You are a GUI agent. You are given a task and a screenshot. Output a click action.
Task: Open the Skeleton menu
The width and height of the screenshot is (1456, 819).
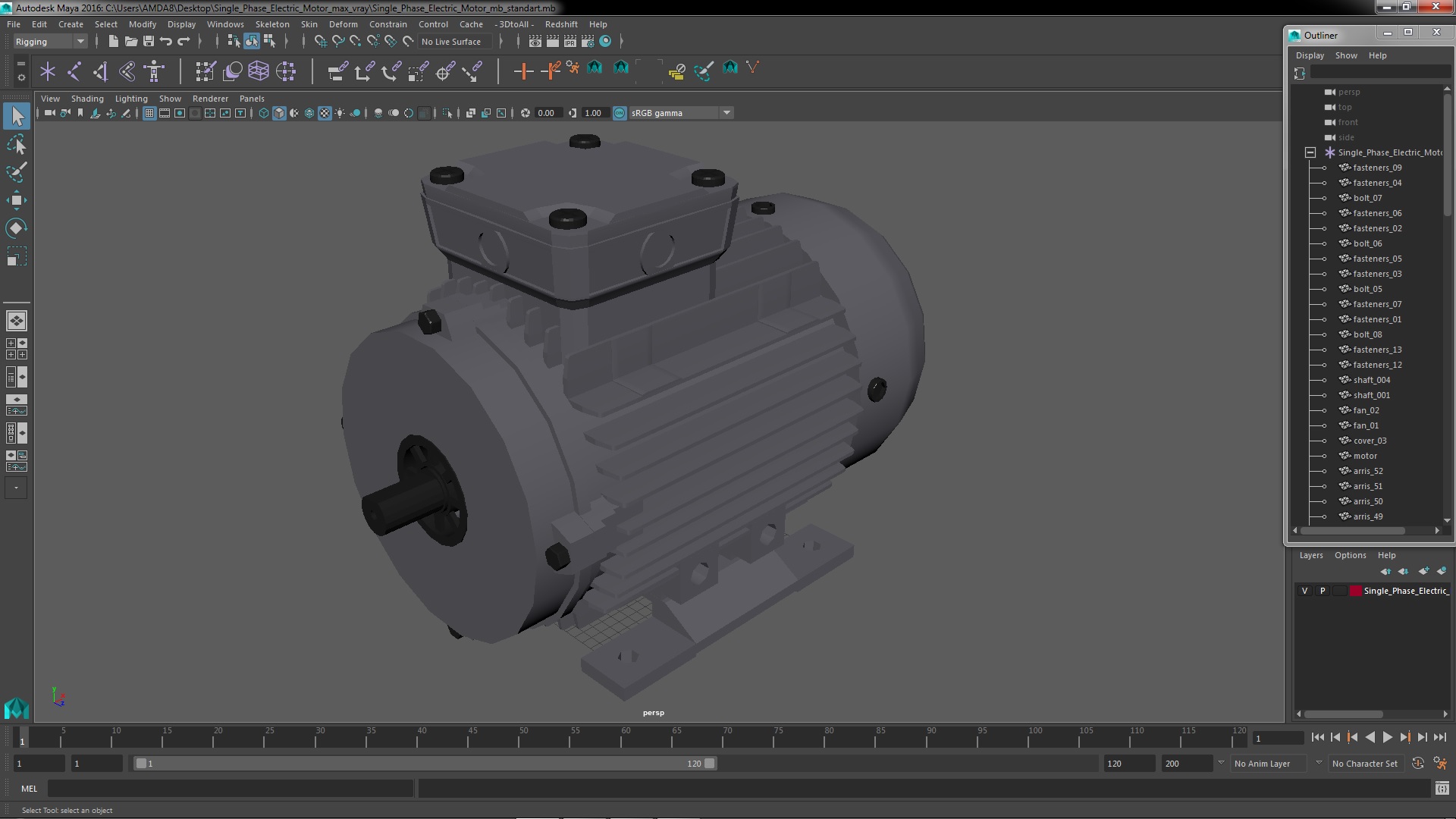pyautogui.click(x=272, y=24)
